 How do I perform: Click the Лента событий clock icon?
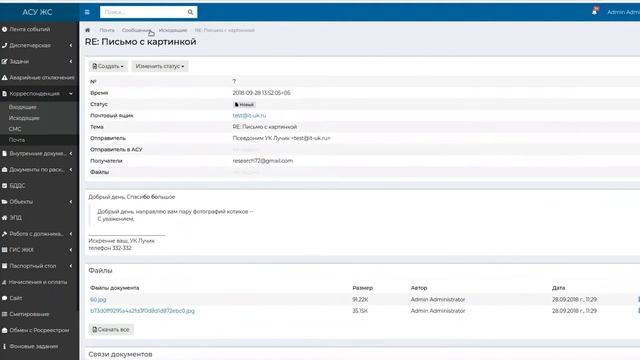[4, 29]
